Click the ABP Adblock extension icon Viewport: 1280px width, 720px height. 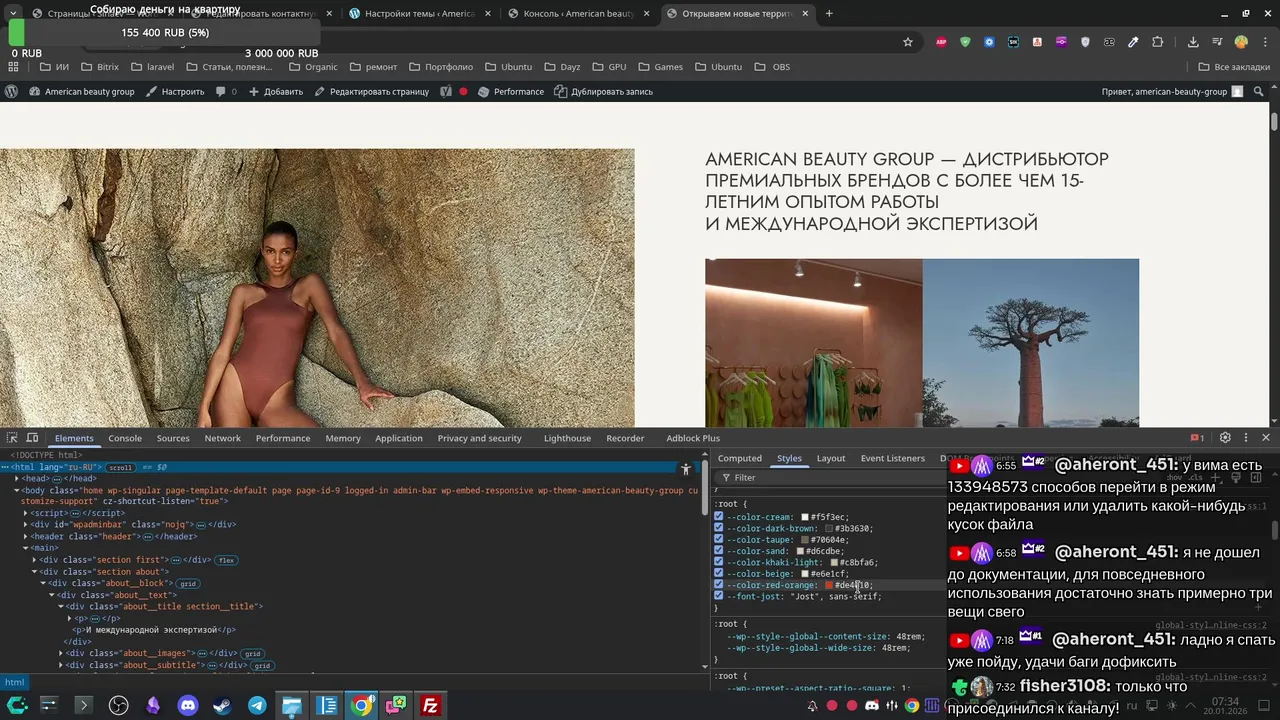(x=941, y=42)
